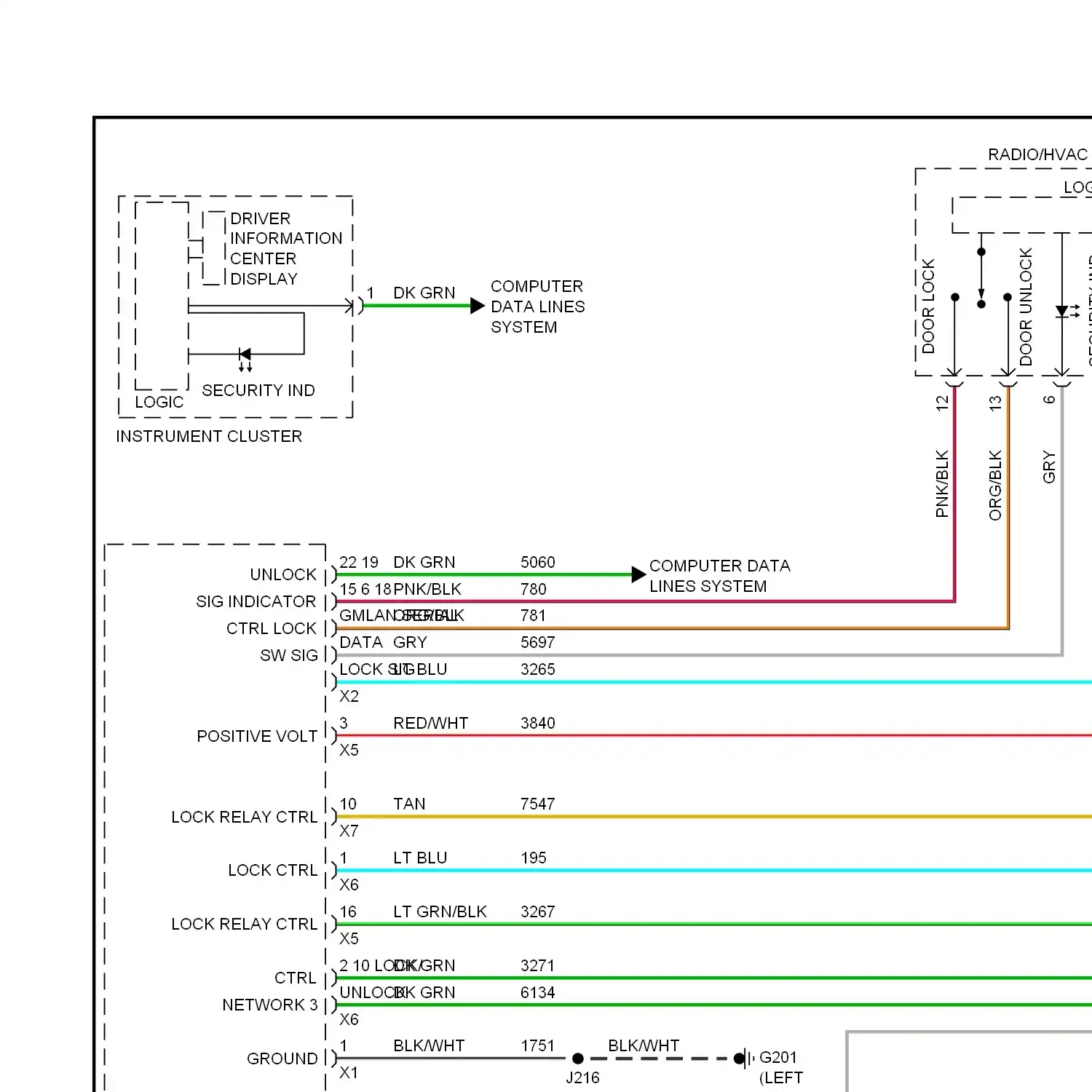
Task: Select the LOGIC label in instrument cluster
Action: coord(159,402)
